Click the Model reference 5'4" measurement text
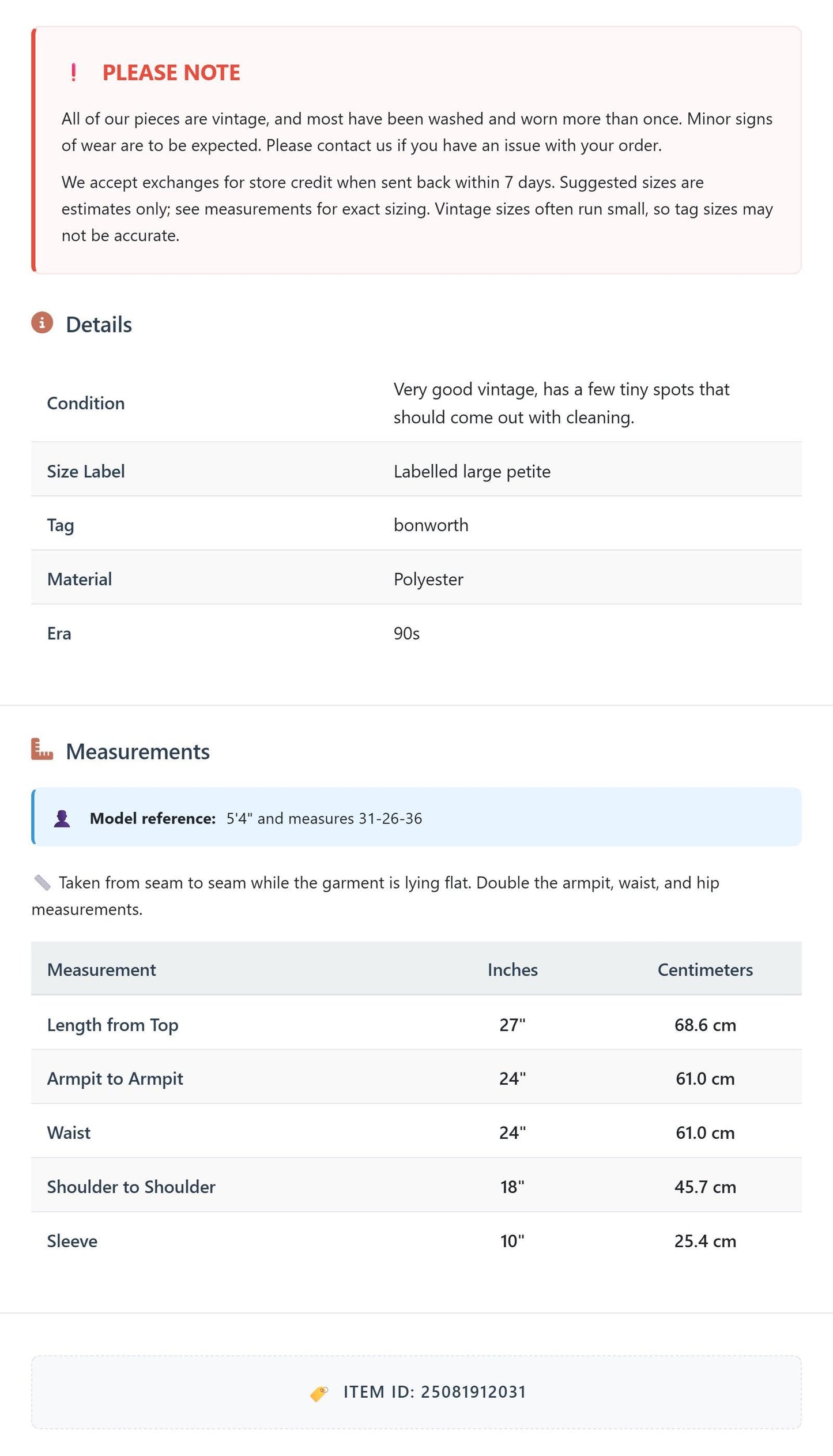 [324, 818]
